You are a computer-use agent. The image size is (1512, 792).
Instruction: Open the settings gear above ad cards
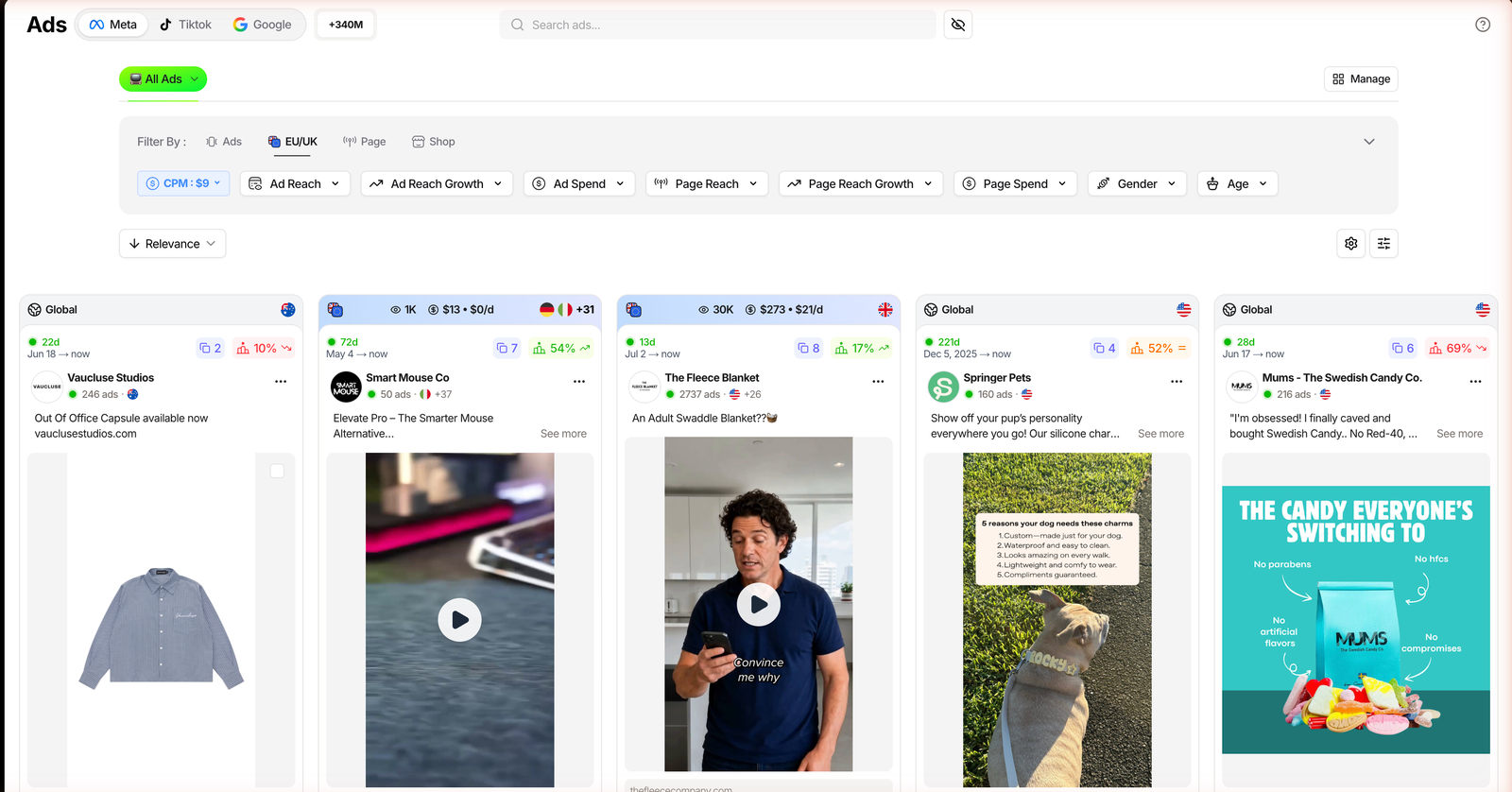click(1351, 244)
